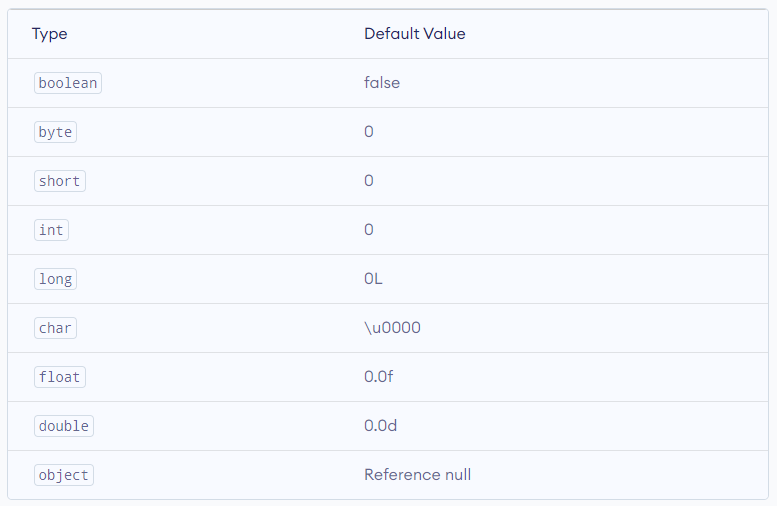The height and width of the screenshot is (506, 777).
Task: Click the 0 value for short
Action: (x=369, y=180)
